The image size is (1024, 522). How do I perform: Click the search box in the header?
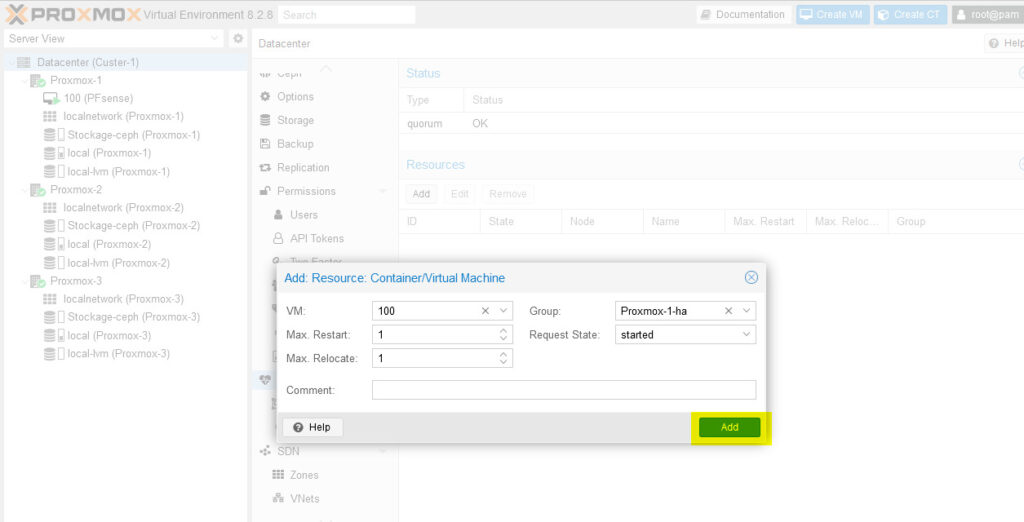[346, 14]
